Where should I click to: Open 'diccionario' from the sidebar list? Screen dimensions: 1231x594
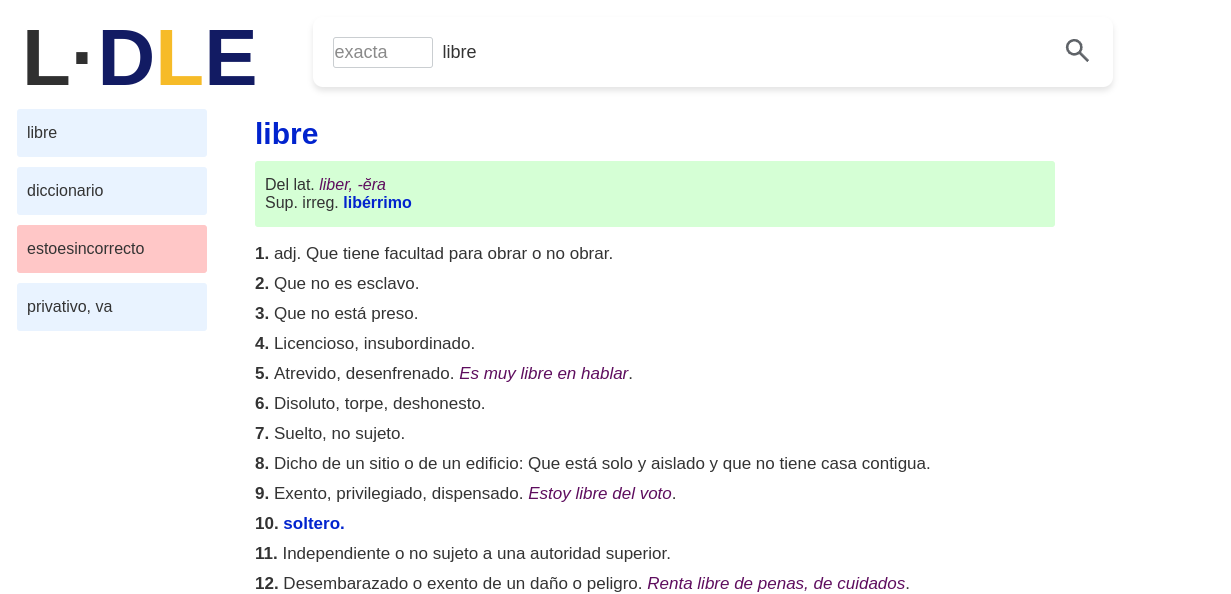pos(112,191)
